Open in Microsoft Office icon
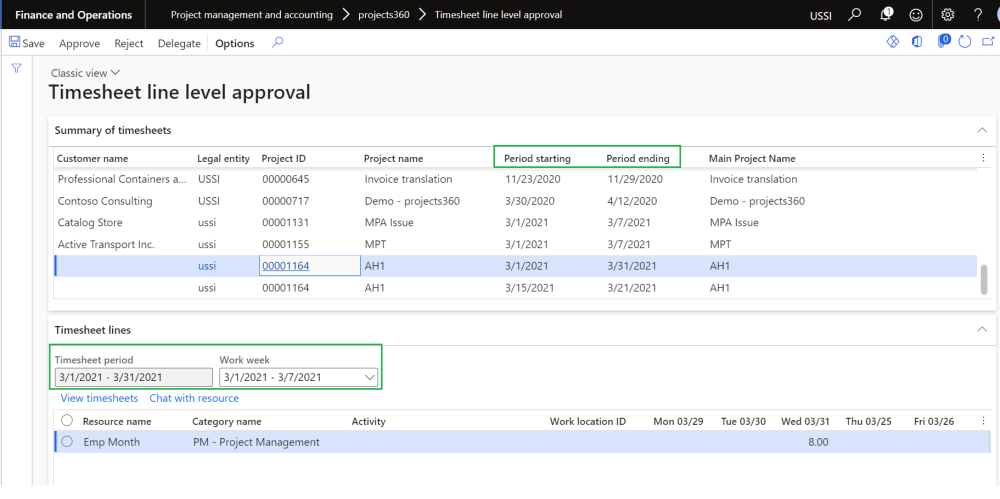The image size is (1000, 499). click(917, 42)
